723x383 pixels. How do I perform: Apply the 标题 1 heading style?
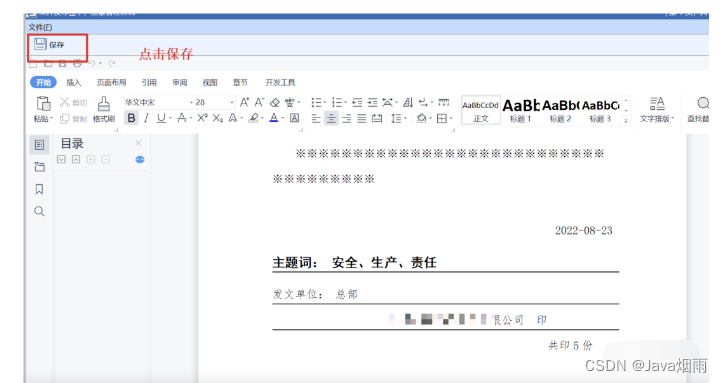(x=521, y=111)
